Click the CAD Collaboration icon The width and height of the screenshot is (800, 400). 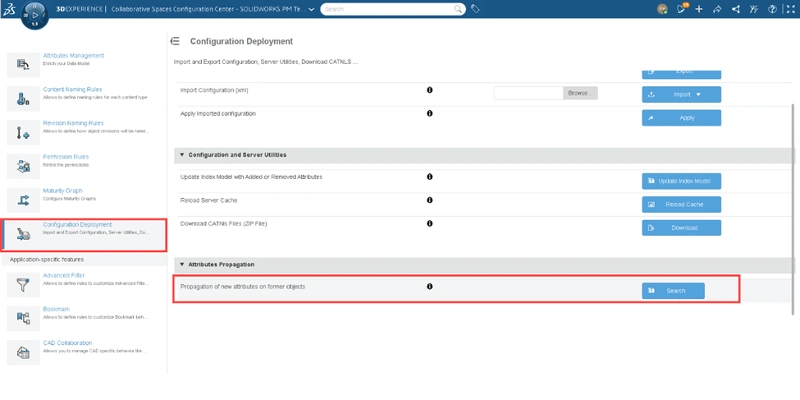click(23, 353)
